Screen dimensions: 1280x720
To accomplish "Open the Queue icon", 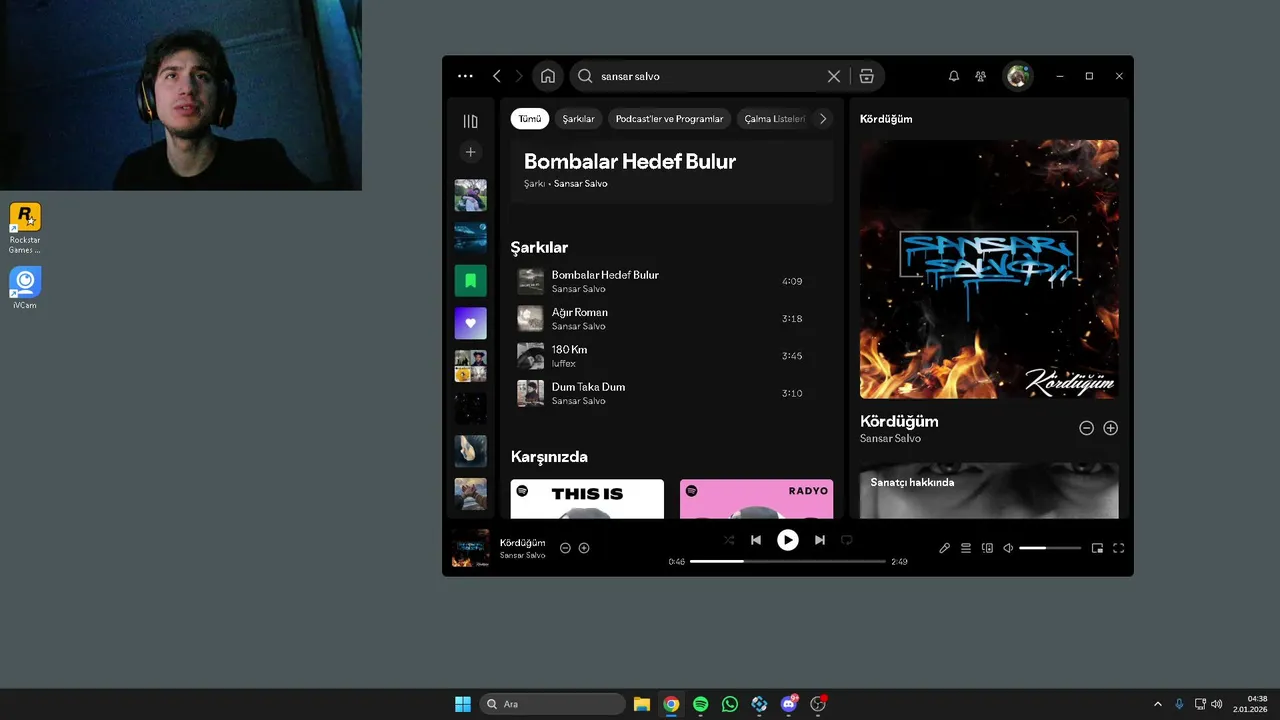I will (x=966, y=548).
